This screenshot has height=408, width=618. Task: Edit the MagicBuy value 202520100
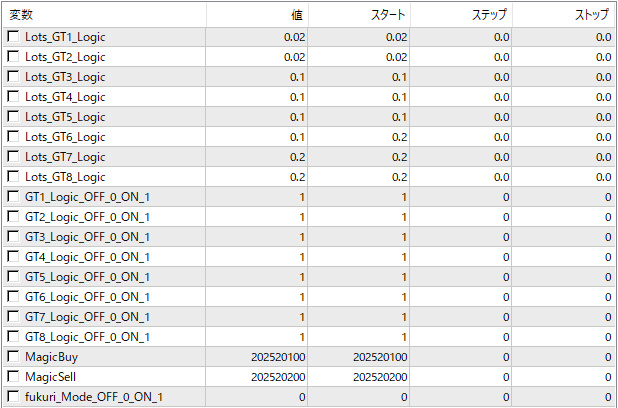tap(257, 357)
